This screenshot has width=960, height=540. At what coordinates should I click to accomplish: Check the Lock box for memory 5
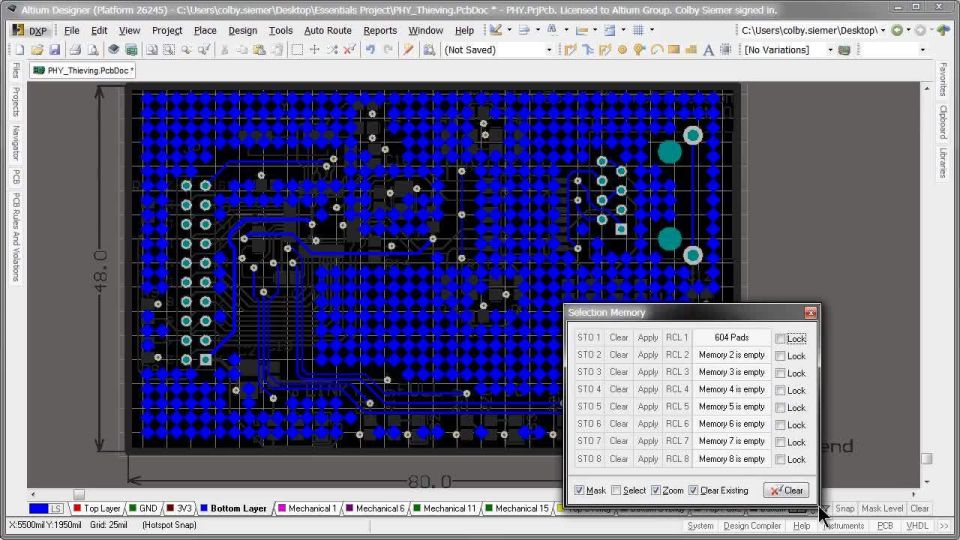click(780, 407)
